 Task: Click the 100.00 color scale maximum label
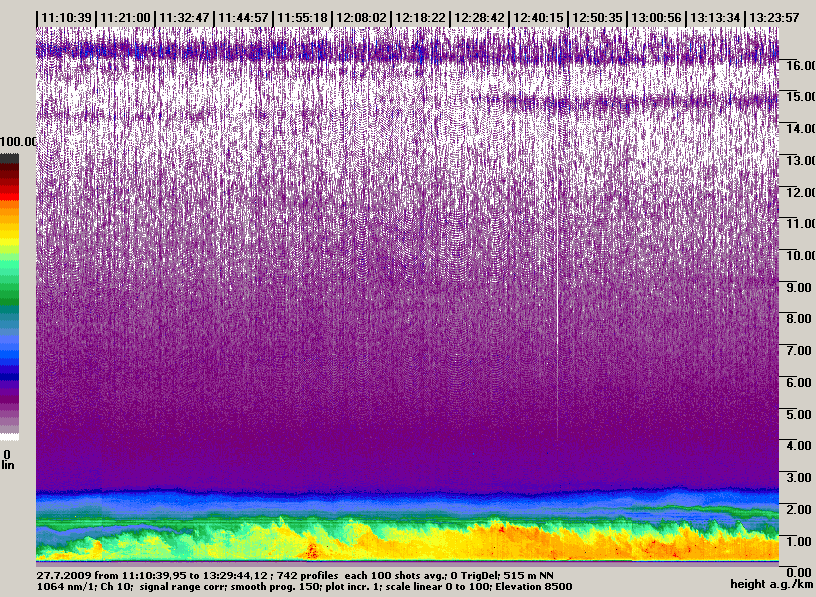click(x=18, y=142)
